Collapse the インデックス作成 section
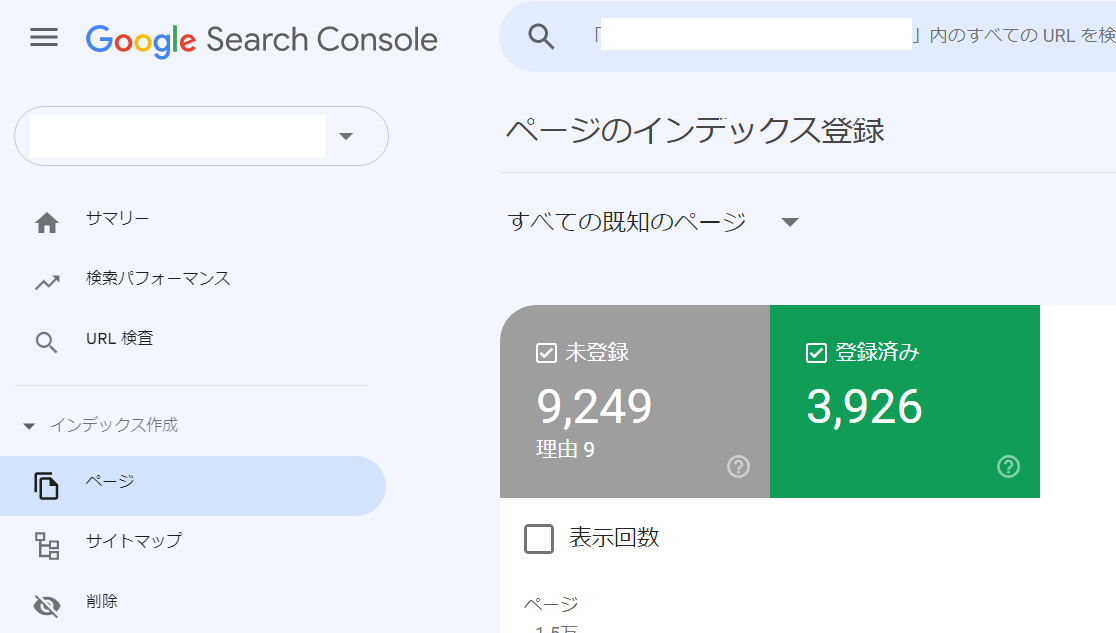Image resolution: width=1116 pixels, height=633 pixels. tap(29, 426)
